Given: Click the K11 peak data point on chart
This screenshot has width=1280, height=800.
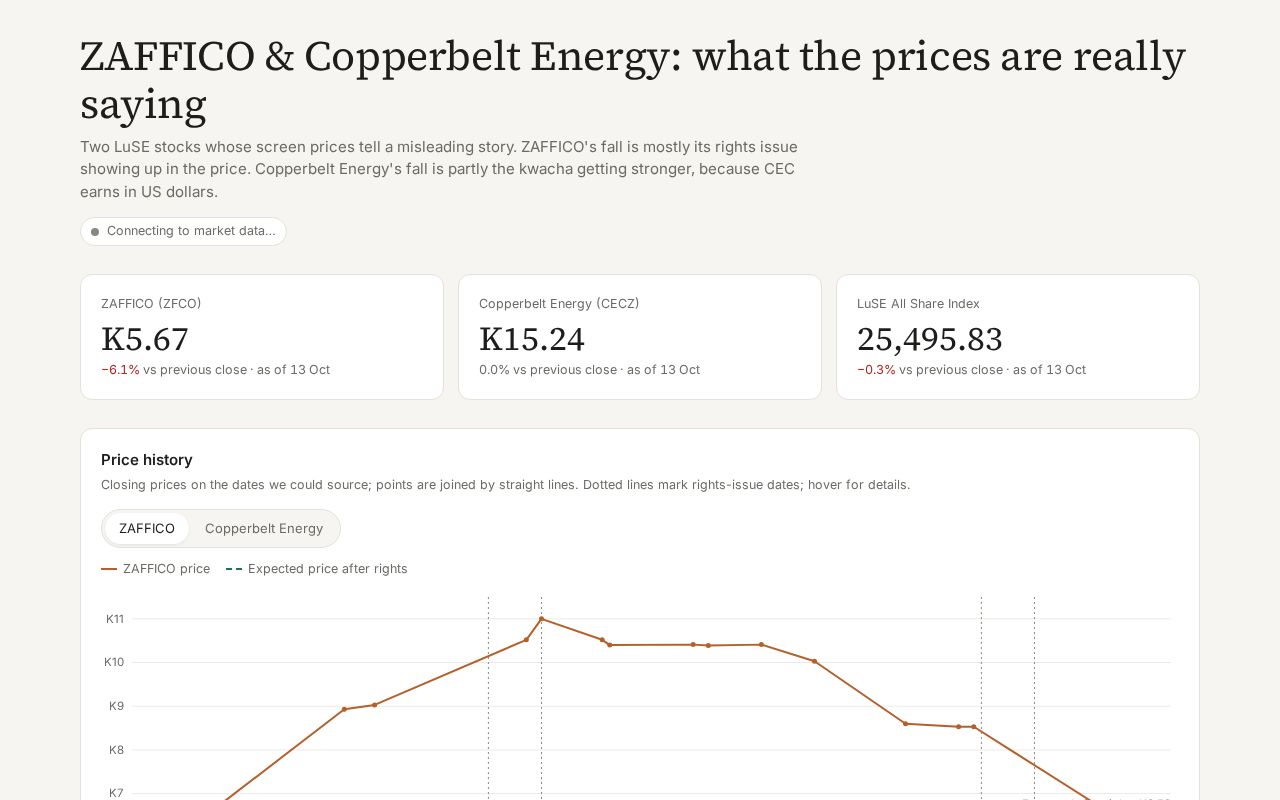Looking at the screenshot, I should pyautogui.click(x=541, y=619).
